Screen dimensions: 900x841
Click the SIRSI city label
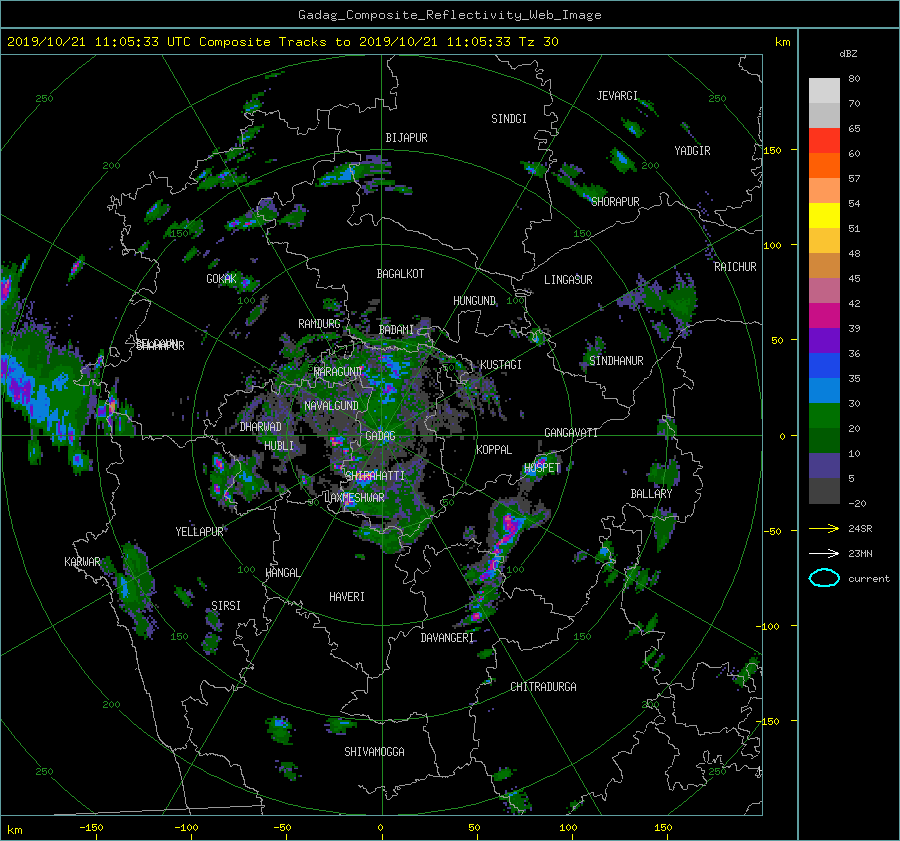(x=226, y=606)
